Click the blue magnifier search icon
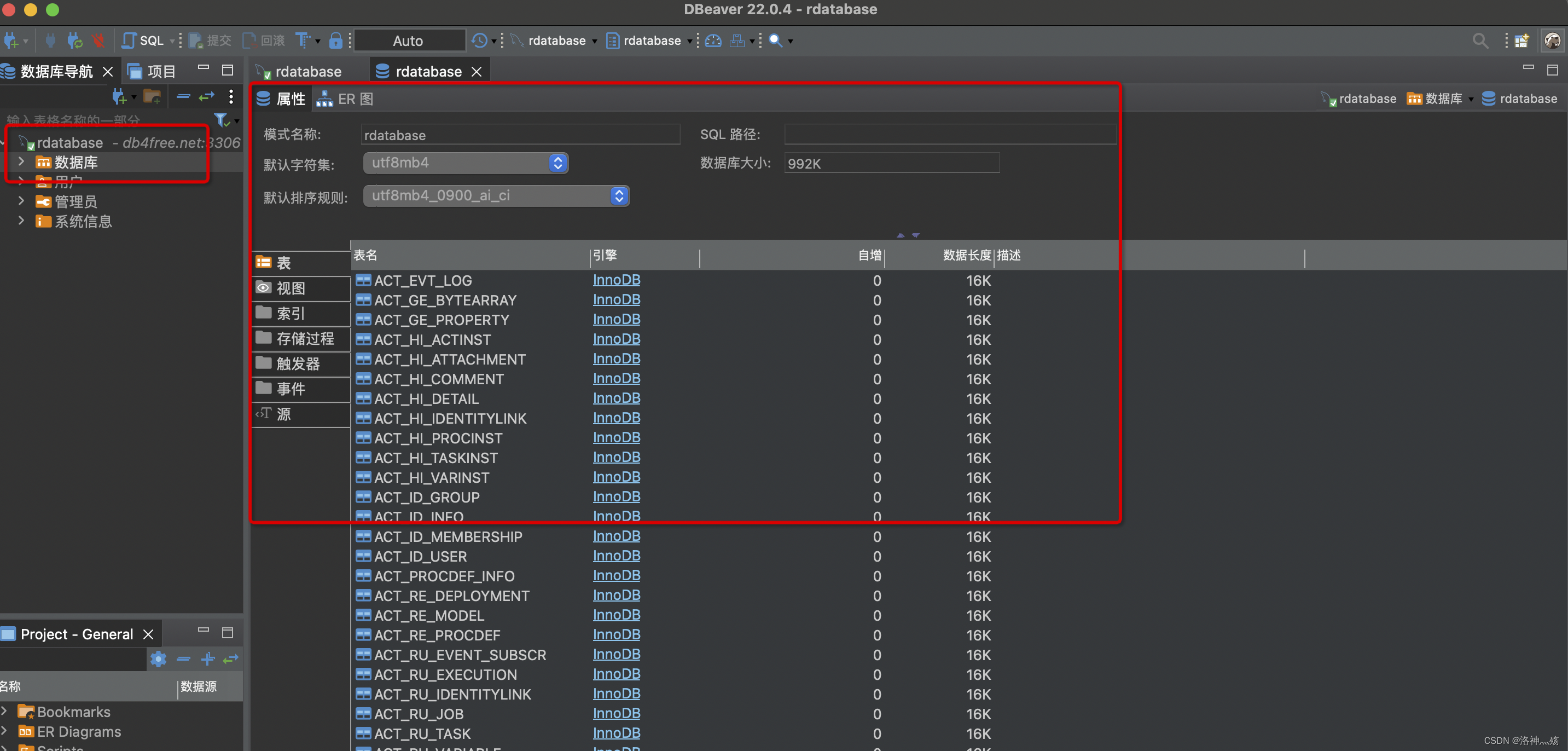The width and height of the screenshot is (1568, 751). (775, 41)
